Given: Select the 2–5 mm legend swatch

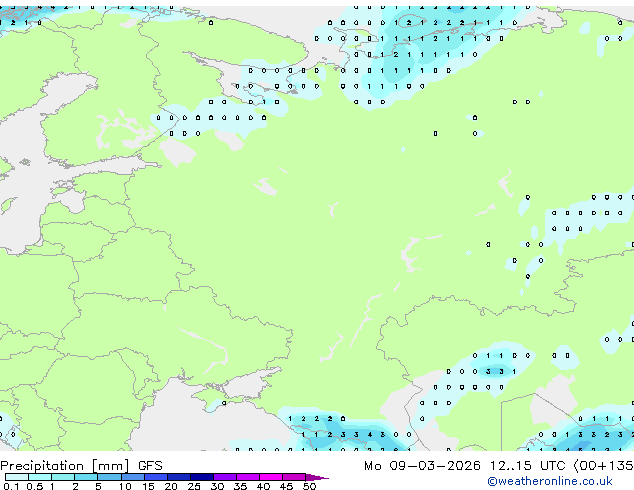Looking at the screenshot, I should click(86, 477).
